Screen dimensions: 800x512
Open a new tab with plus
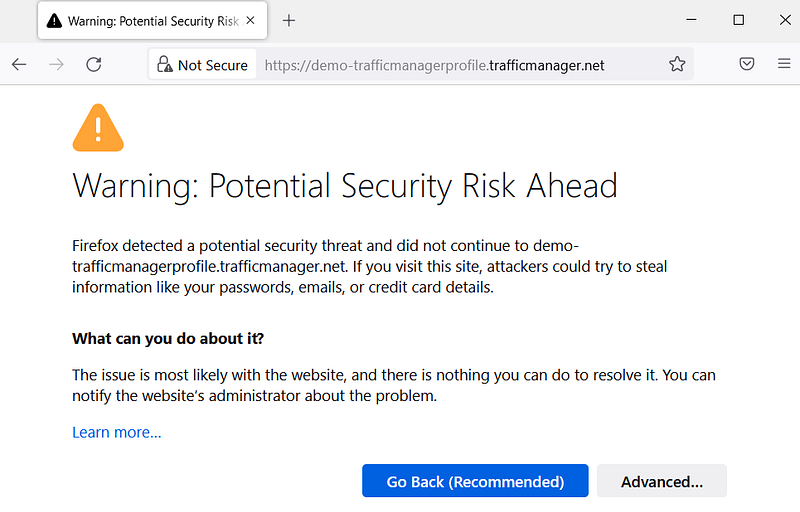[x=289, y=21]
